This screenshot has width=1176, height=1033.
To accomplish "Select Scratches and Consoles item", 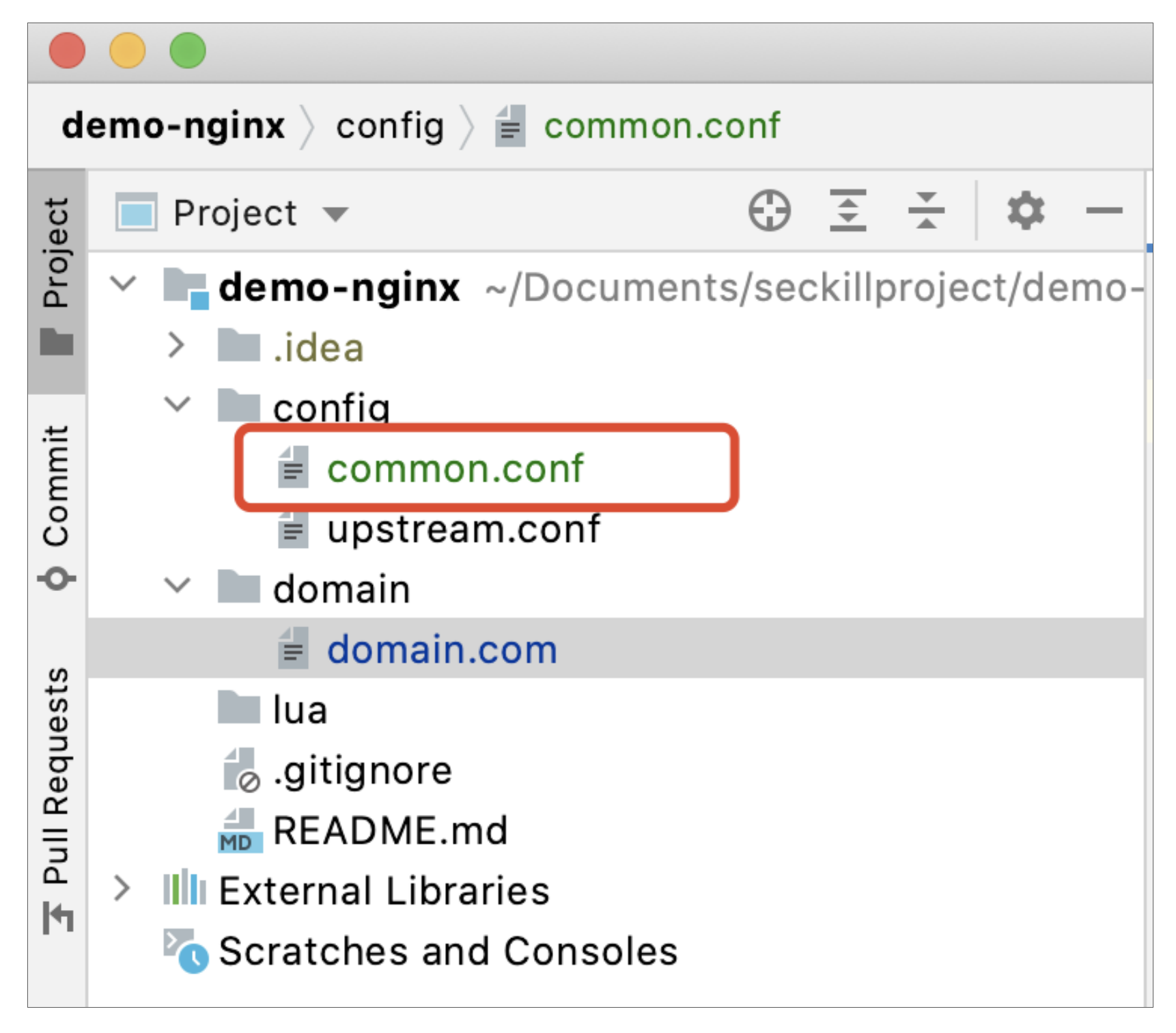I will [x=447, y=952].
